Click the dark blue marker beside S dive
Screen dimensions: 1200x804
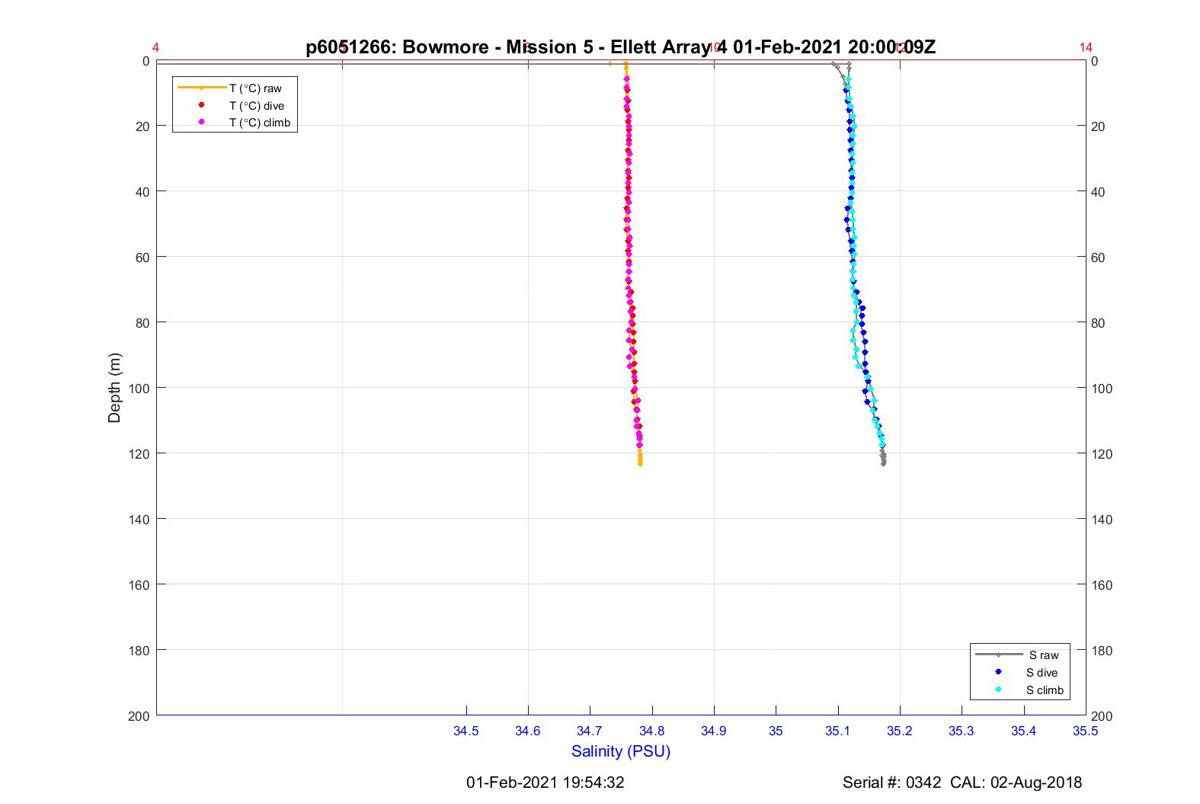(x=999, y=672)
